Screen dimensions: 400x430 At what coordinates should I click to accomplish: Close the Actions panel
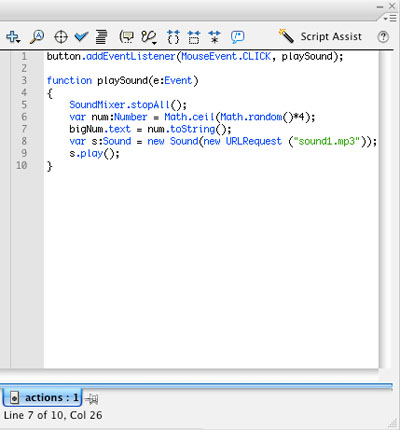[x=392, y=6]
